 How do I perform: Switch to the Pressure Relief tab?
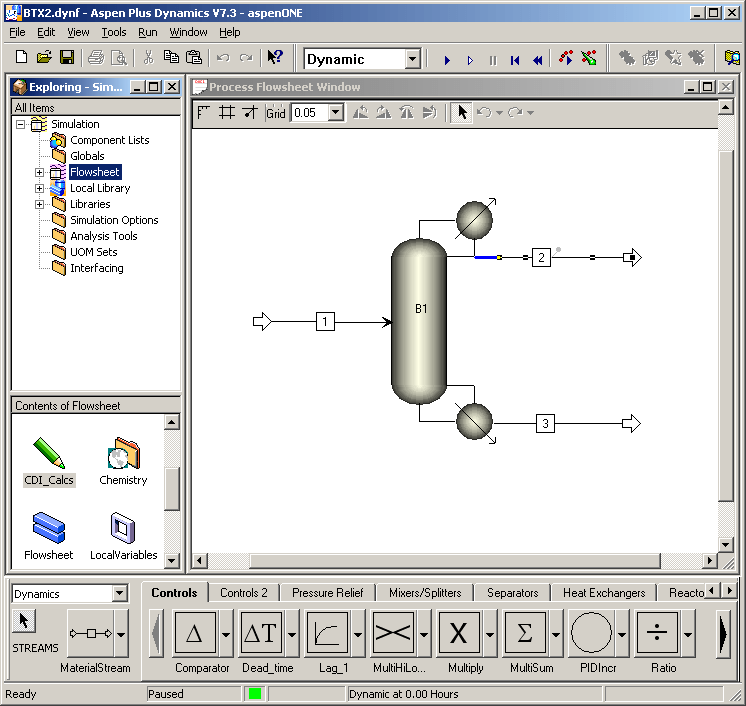[x=327, y=593]
